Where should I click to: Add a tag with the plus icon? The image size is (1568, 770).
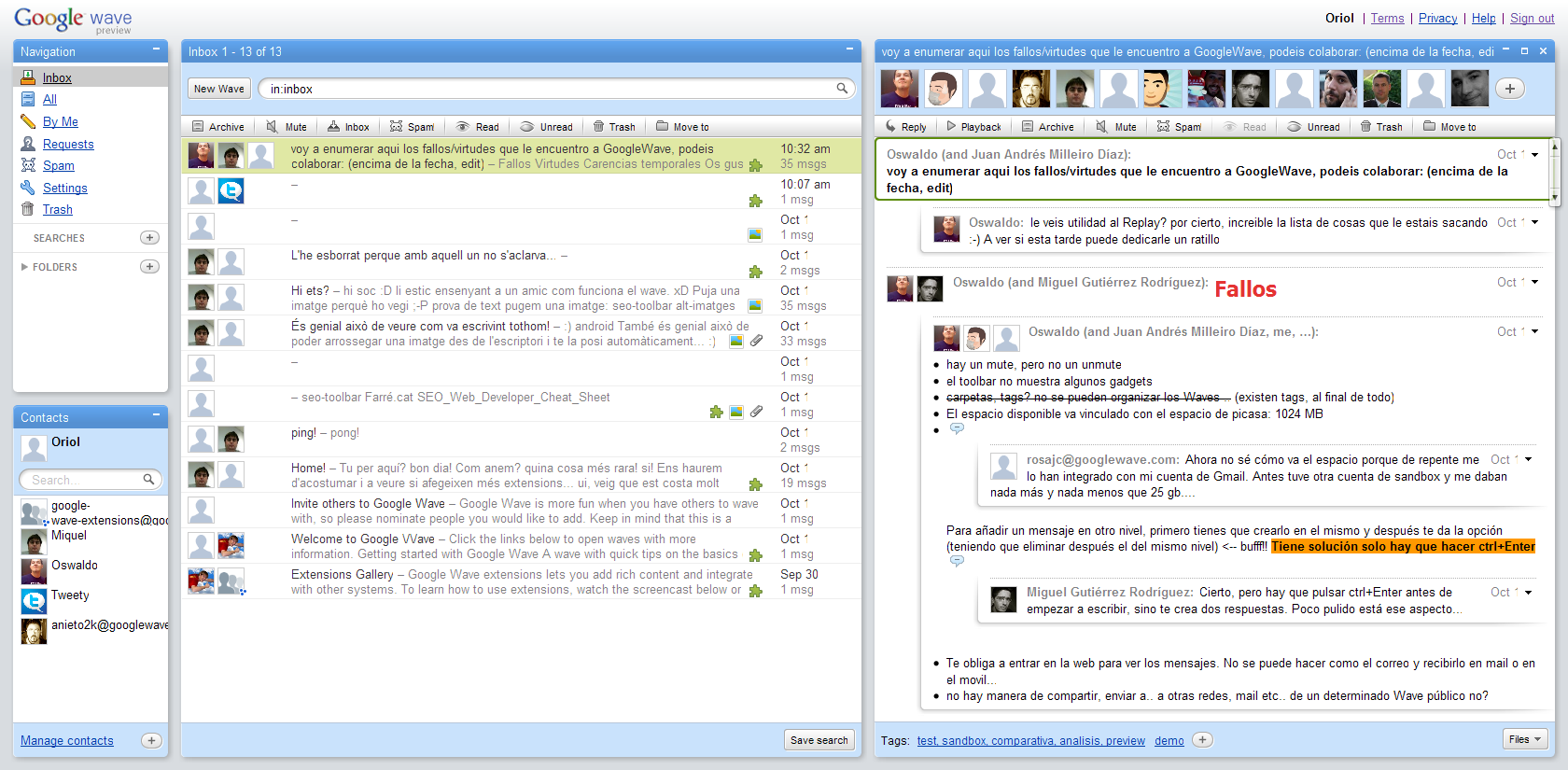point(1203,740)
